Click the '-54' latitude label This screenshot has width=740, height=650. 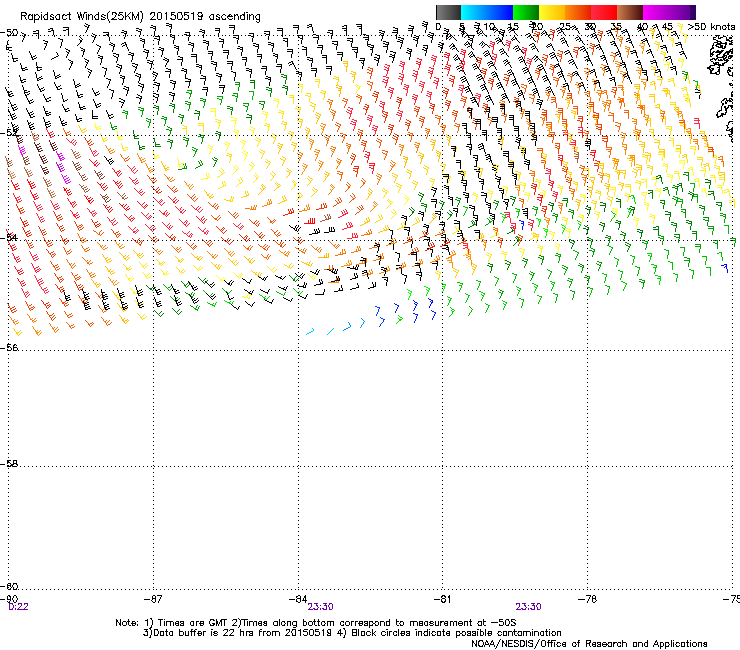tap(9, 237)
